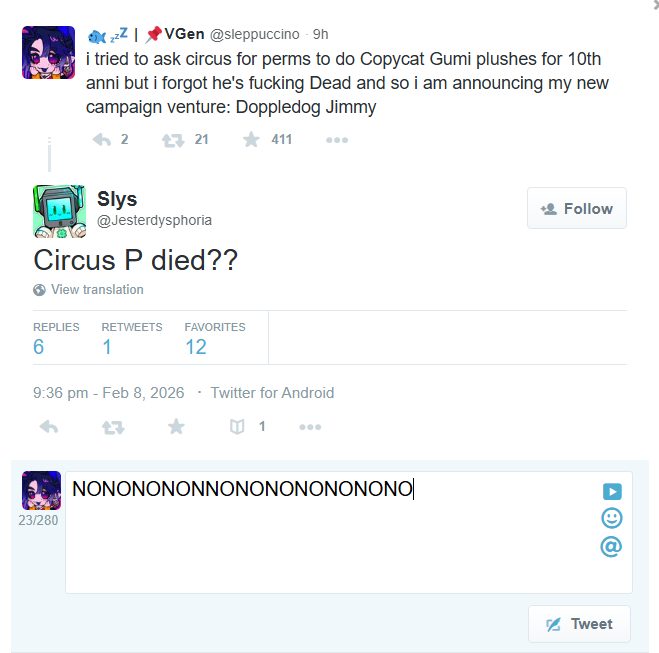Retweet the Circus P died tweet

tap(113, 427)
